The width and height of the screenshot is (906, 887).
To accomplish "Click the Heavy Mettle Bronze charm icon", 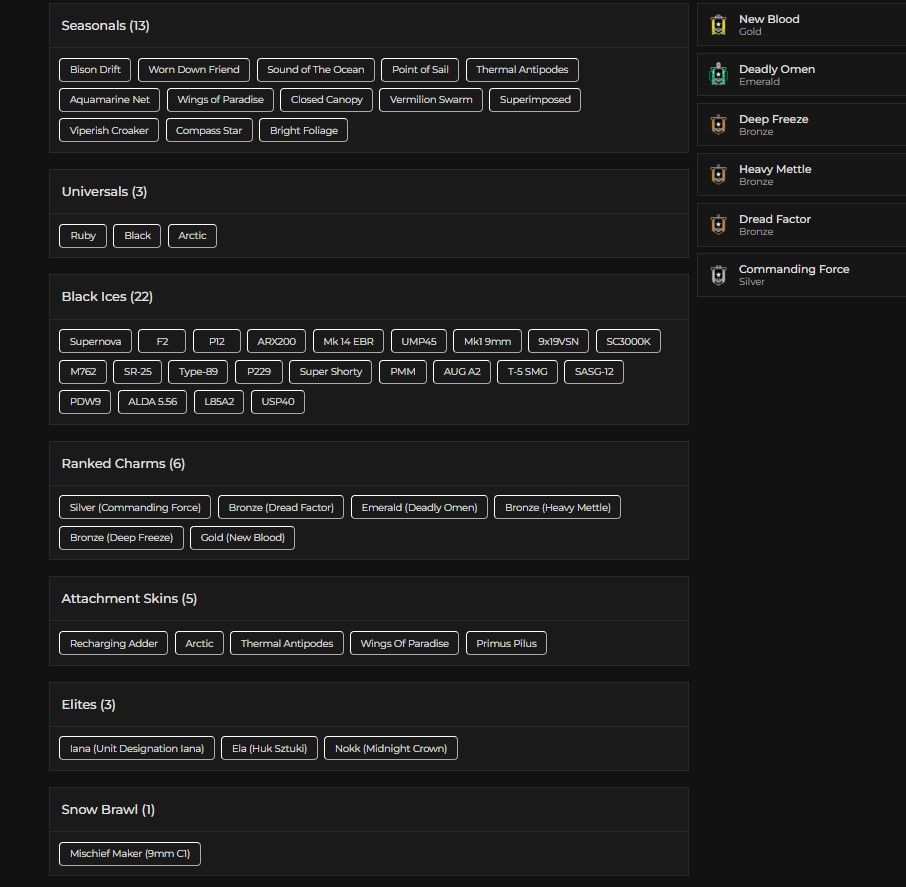I will [718, 175].
